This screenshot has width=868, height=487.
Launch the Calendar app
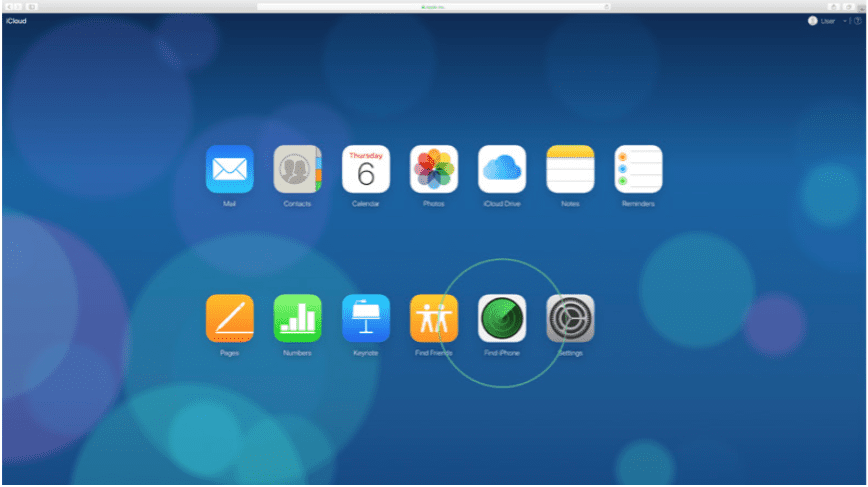(366, 169)
